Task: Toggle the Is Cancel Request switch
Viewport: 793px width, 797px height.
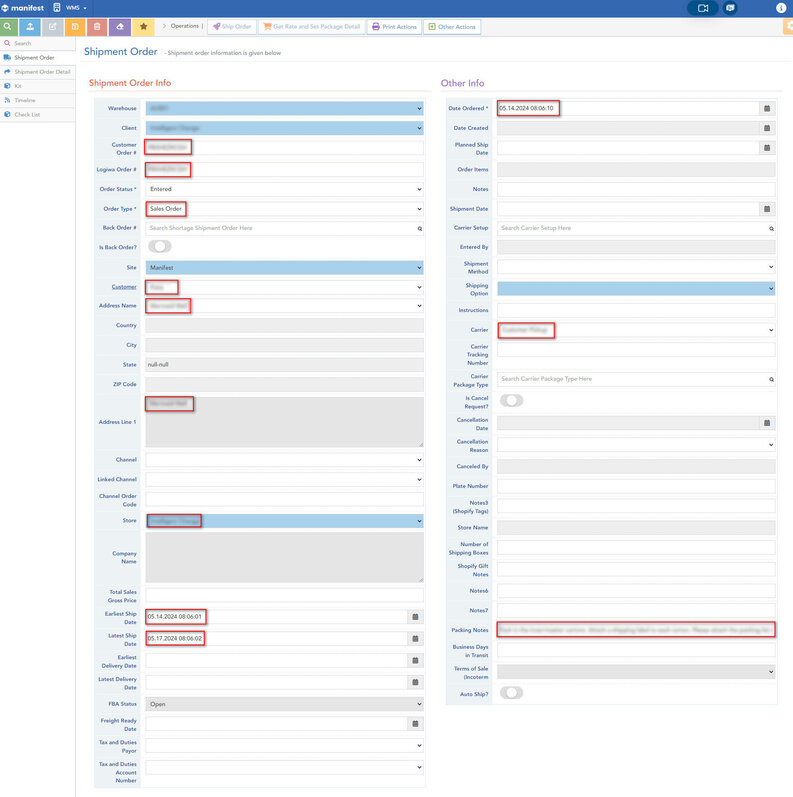Action: pyautogui.click(x=511, y=401)
